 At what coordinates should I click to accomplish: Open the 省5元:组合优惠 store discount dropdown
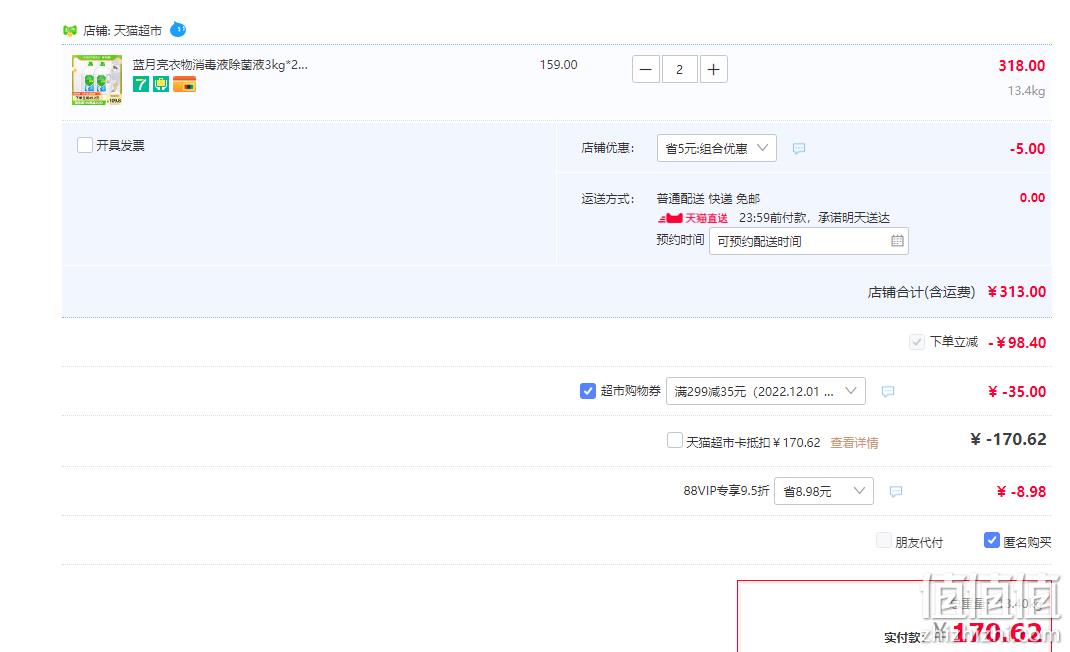(717, 148)
